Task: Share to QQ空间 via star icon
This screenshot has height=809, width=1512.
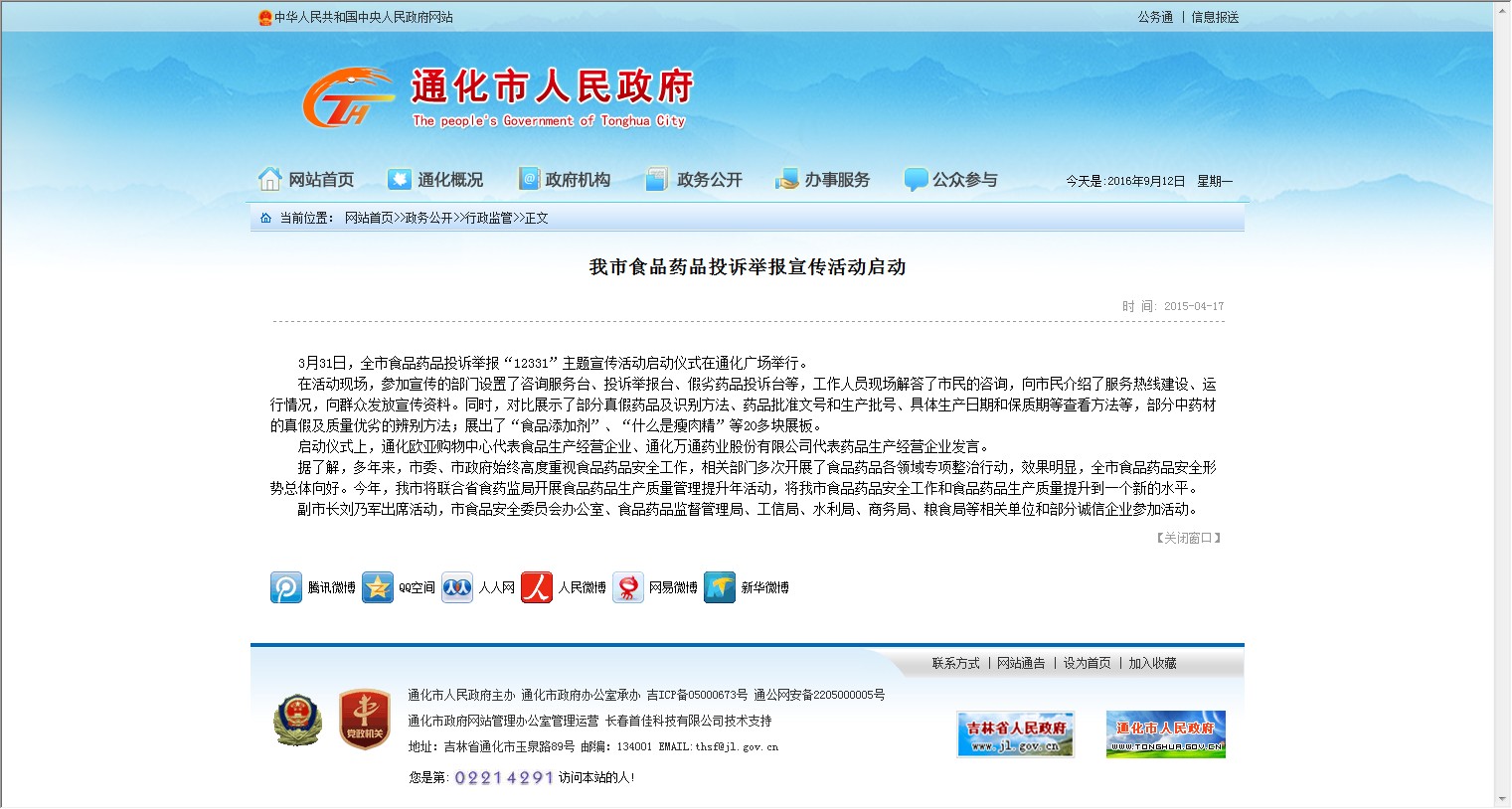Action: point(378,587)
